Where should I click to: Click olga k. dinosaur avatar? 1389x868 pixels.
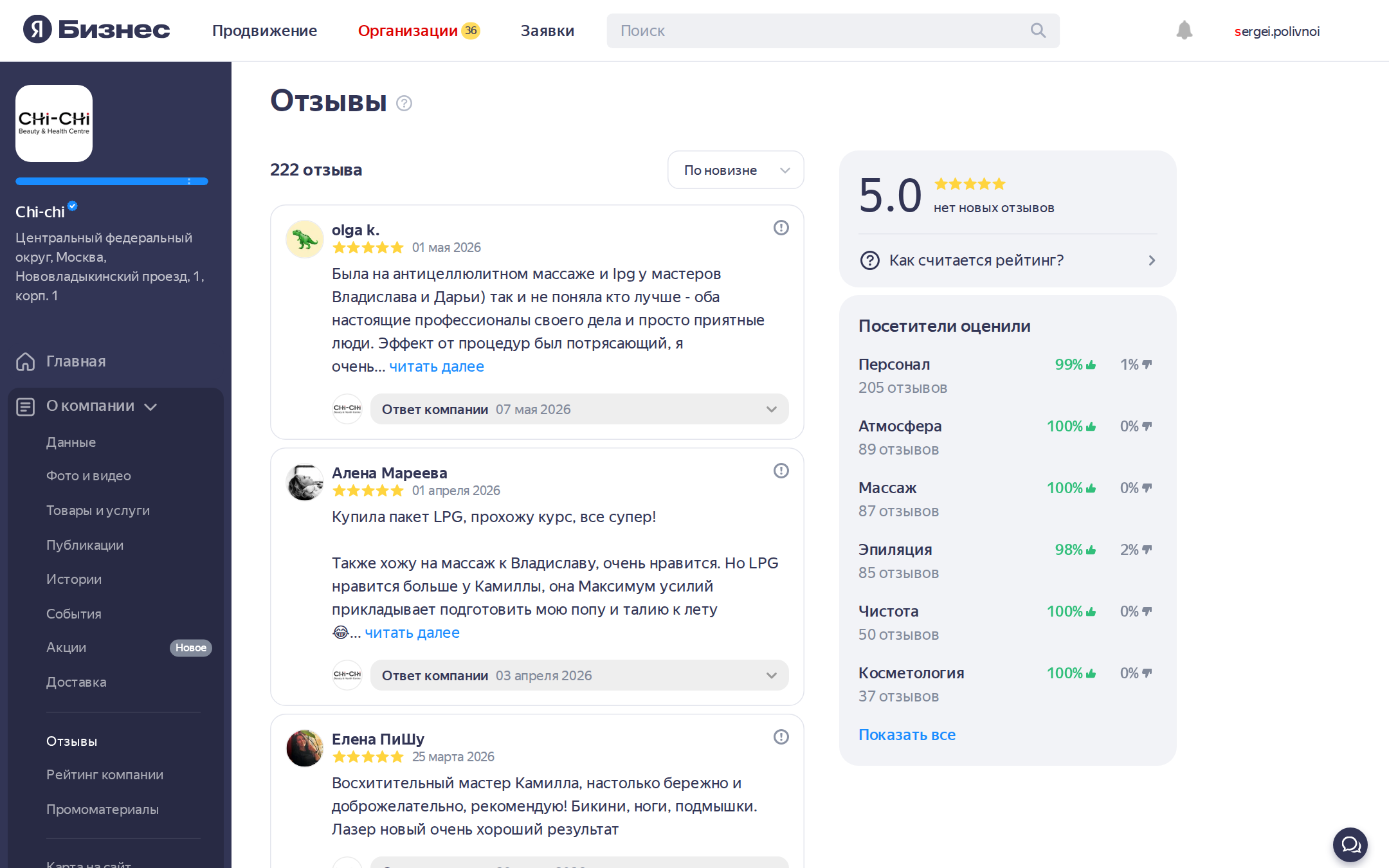point(305,239)
